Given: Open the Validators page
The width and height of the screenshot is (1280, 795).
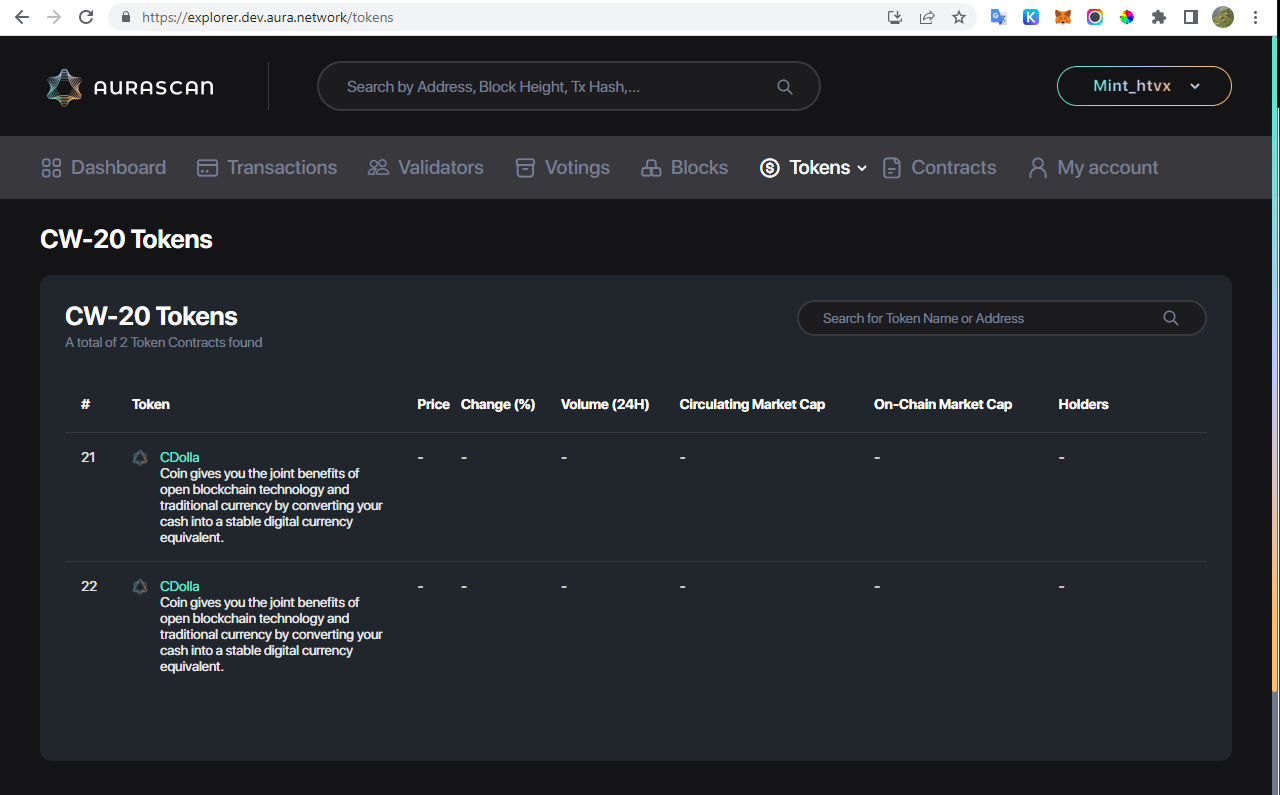Looking at the screenshot, I should tap(425, 168).
